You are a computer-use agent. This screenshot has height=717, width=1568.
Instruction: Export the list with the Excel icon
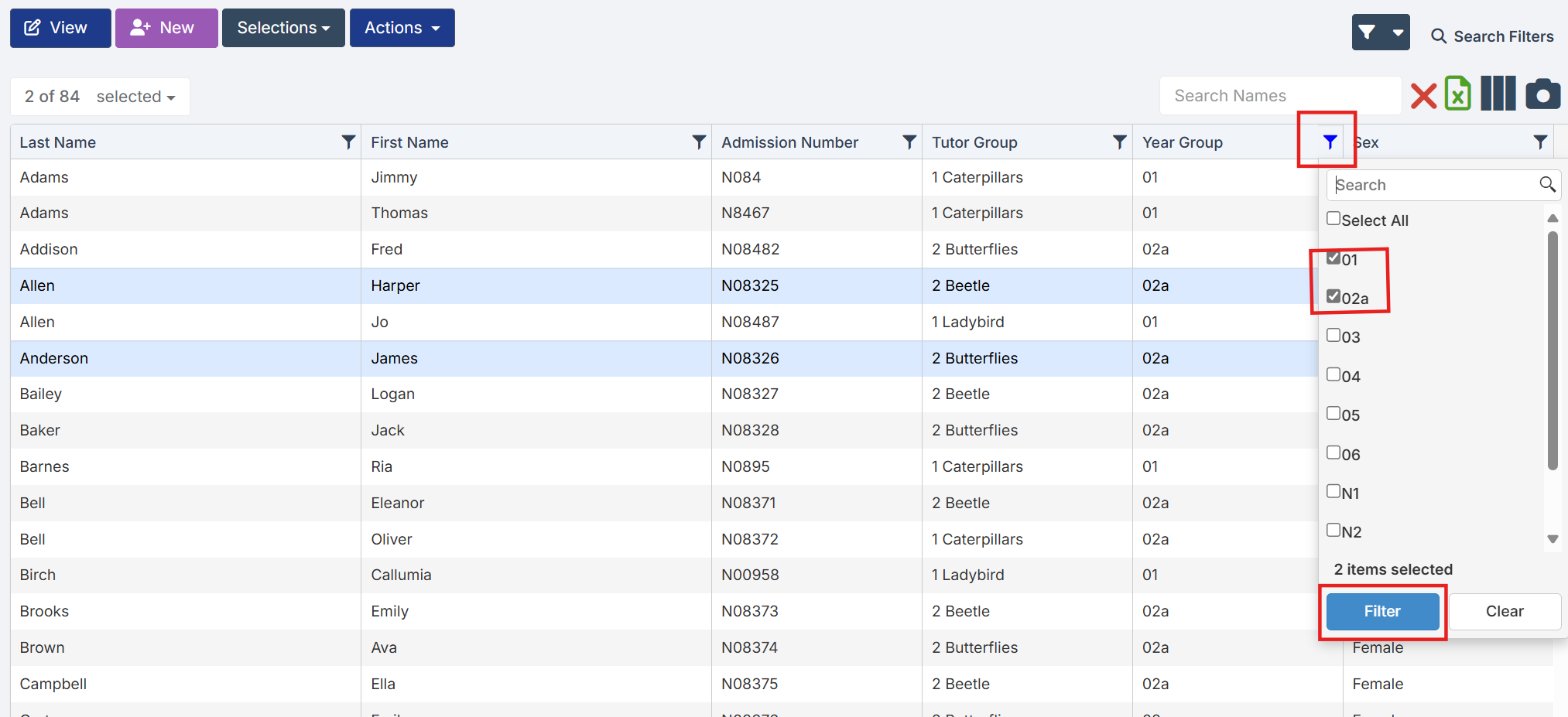click(1458, 94)
